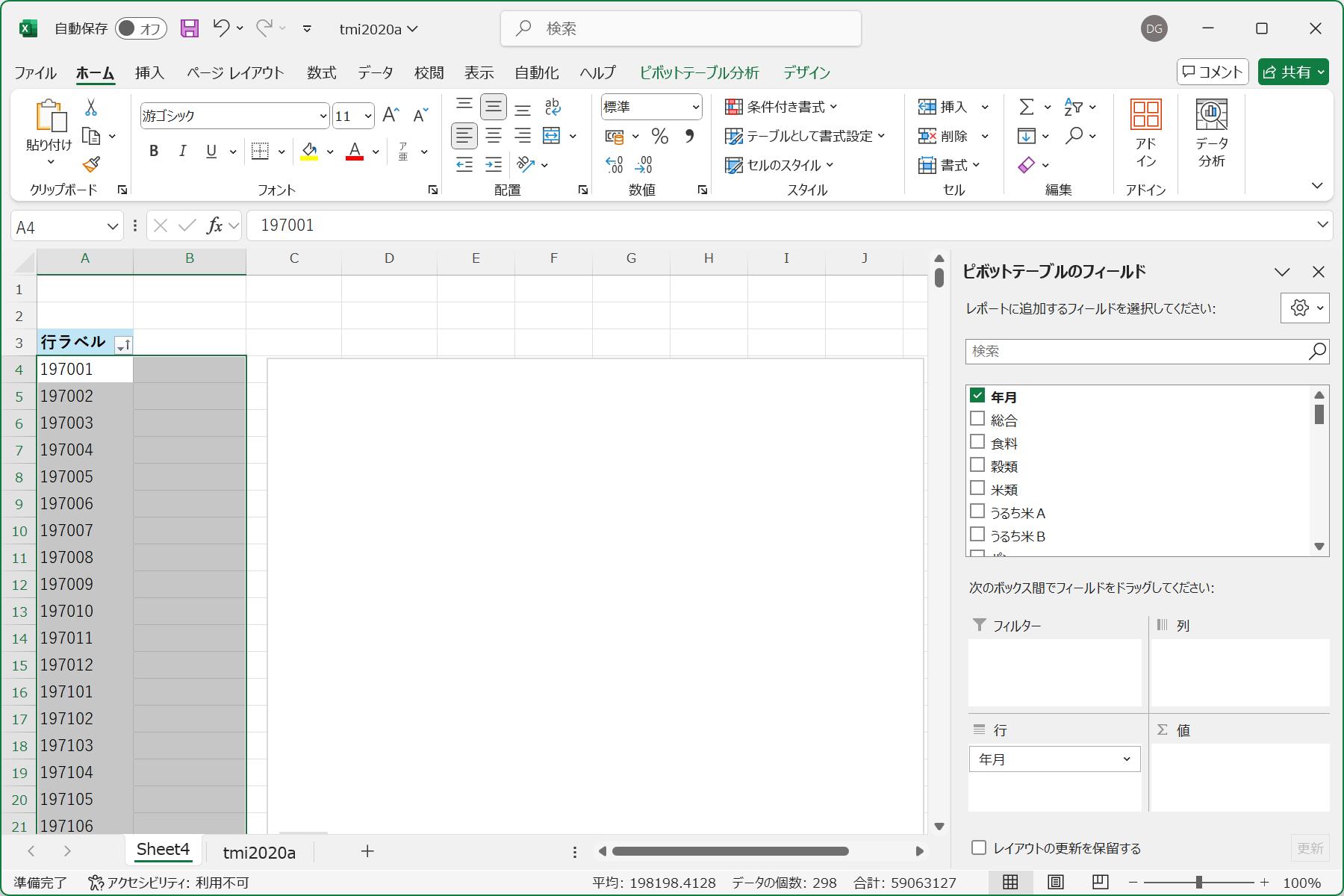Apply Percent Style format
Screen dimensions: 1344x896
pos(659,136)
